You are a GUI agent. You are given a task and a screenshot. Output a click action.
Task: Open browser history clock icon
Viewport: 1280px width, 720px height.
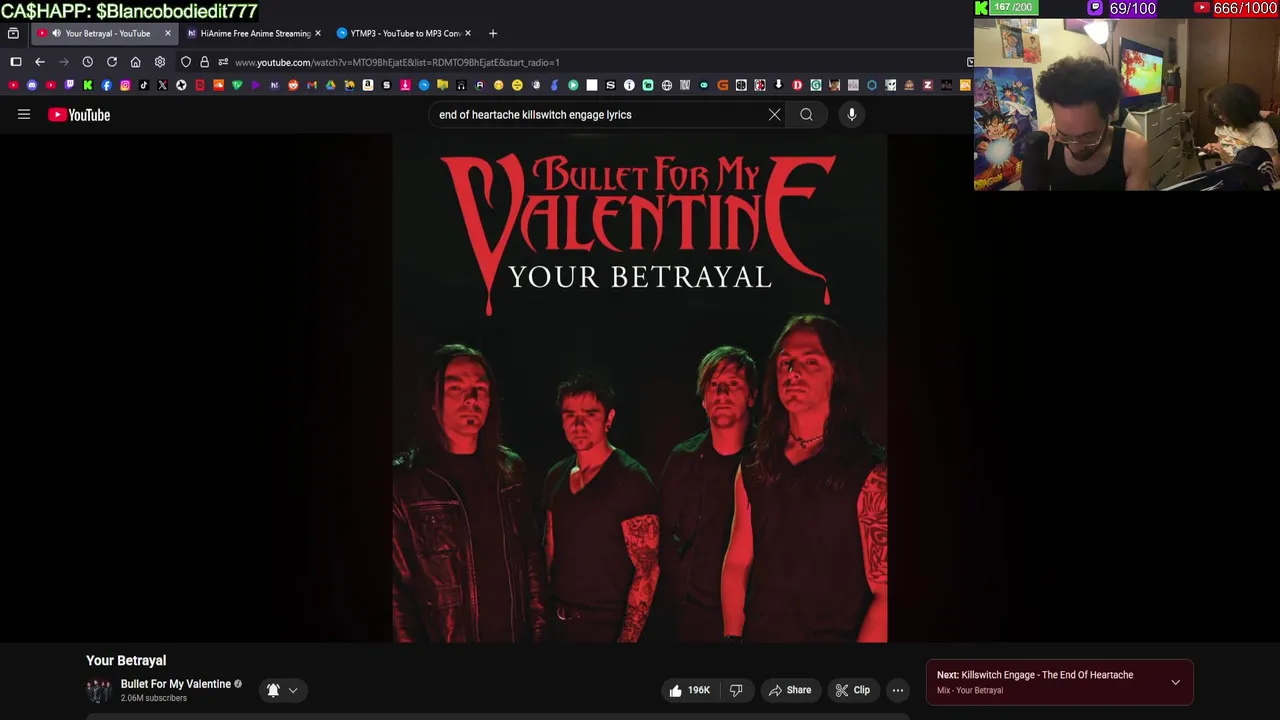pyautogui.click(x=88, y=62)
